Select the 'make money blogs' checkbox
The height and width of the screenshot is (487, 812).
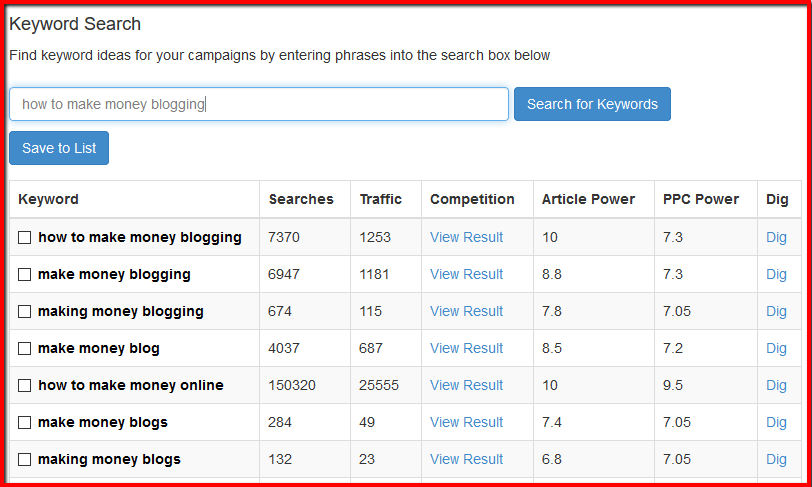pyautogui.click(x=24, y=423)
